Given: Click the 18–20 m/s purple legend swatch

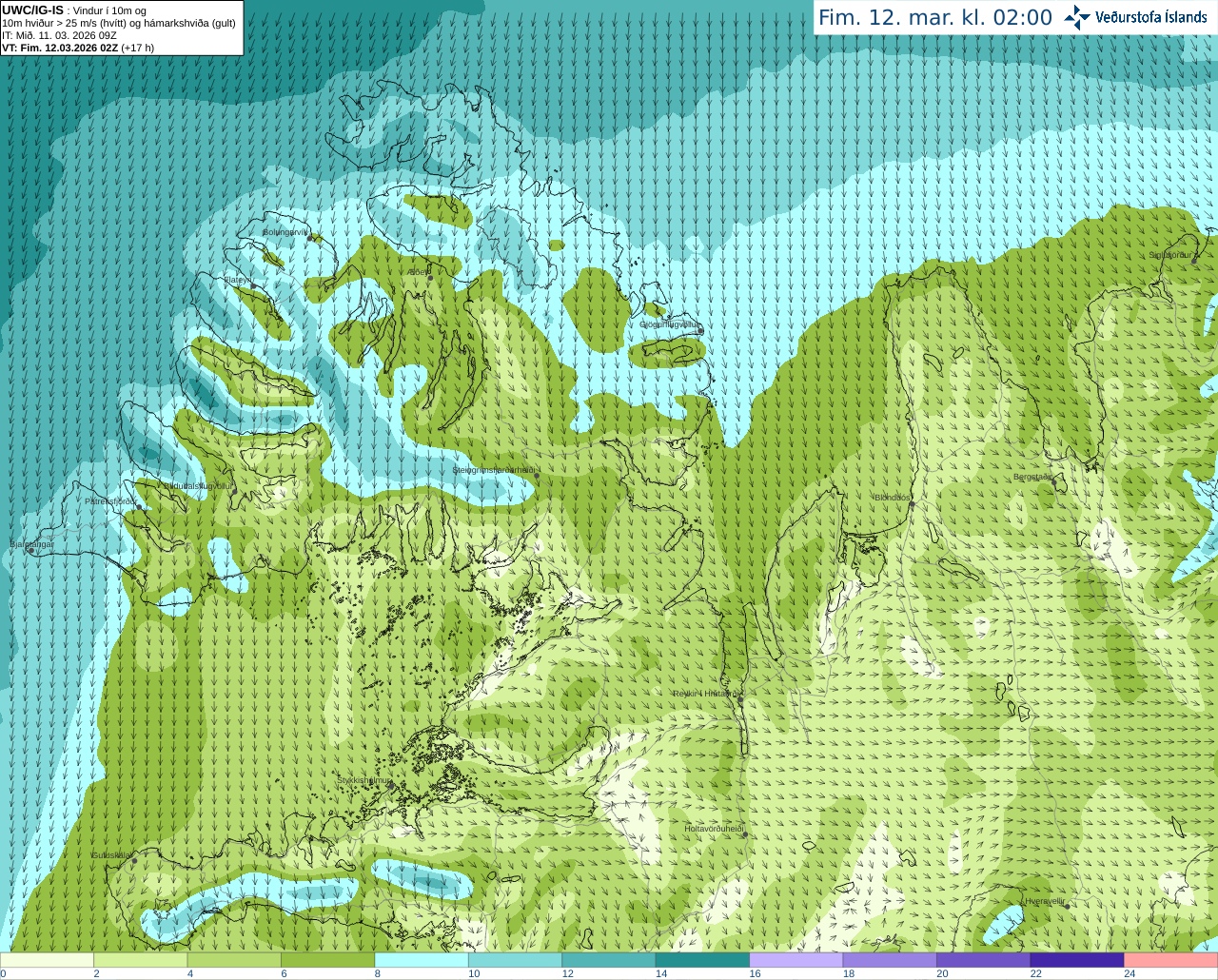Looking at the screenshot, I should click(890, 960).
